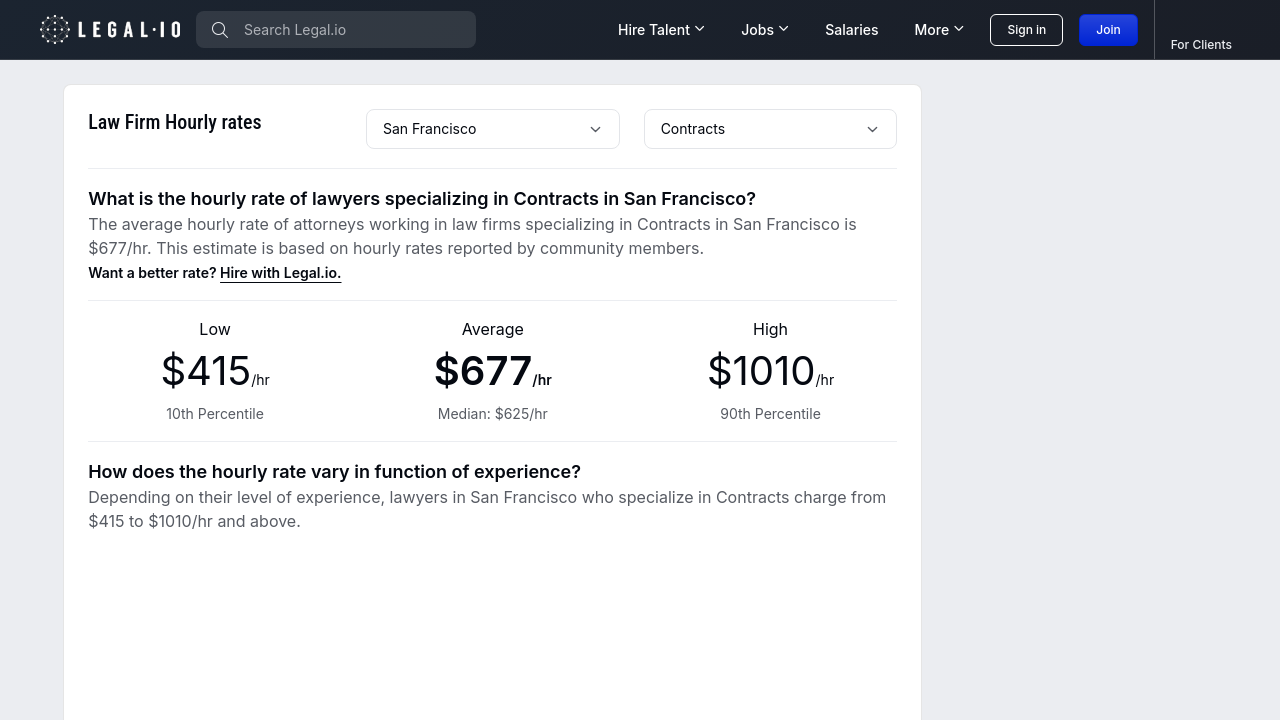
Task: Click the chevron next to Hire Talent
Action: 700,29
